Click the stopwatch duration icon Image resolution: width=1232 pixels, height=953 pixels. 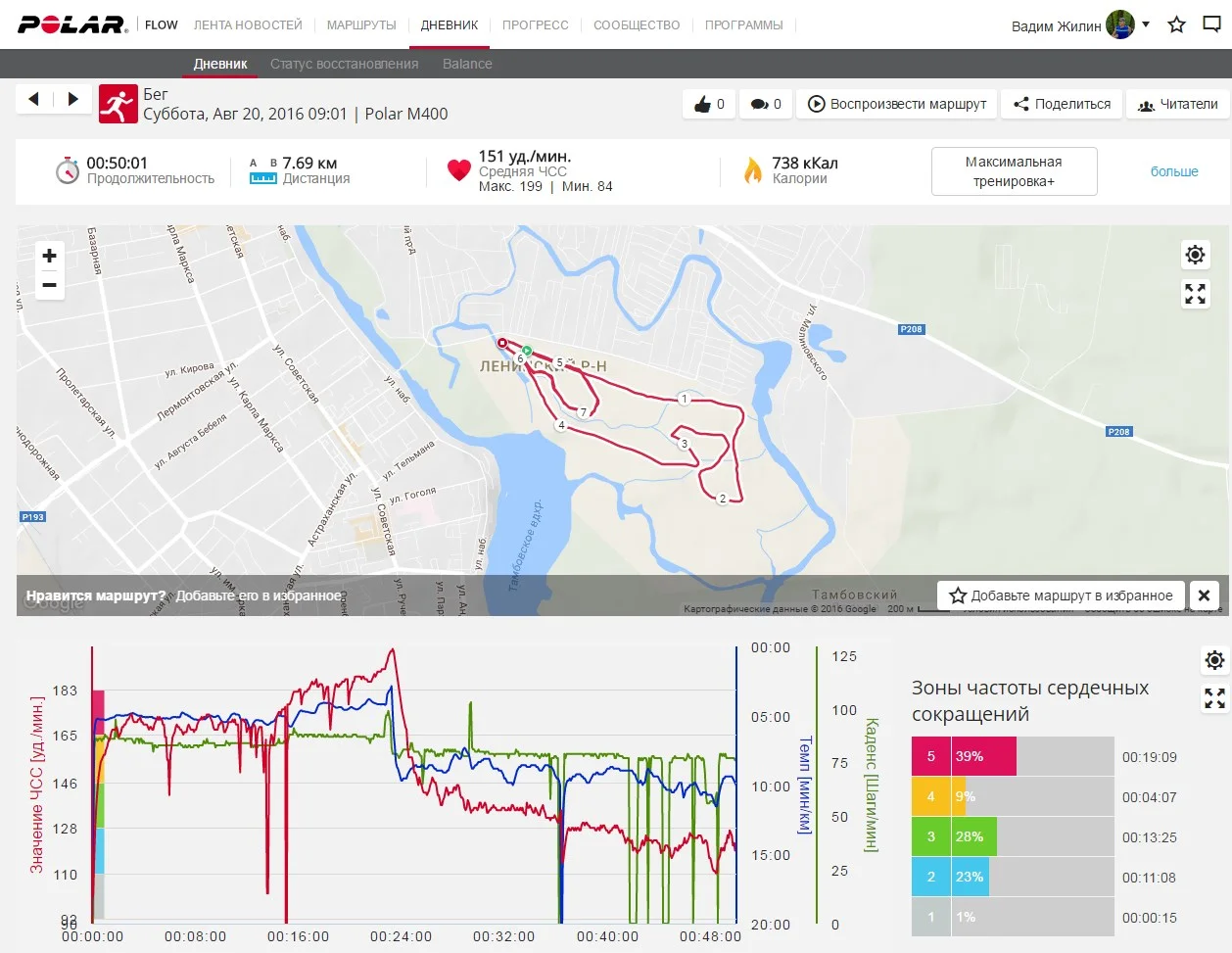[x=67, y=170]
